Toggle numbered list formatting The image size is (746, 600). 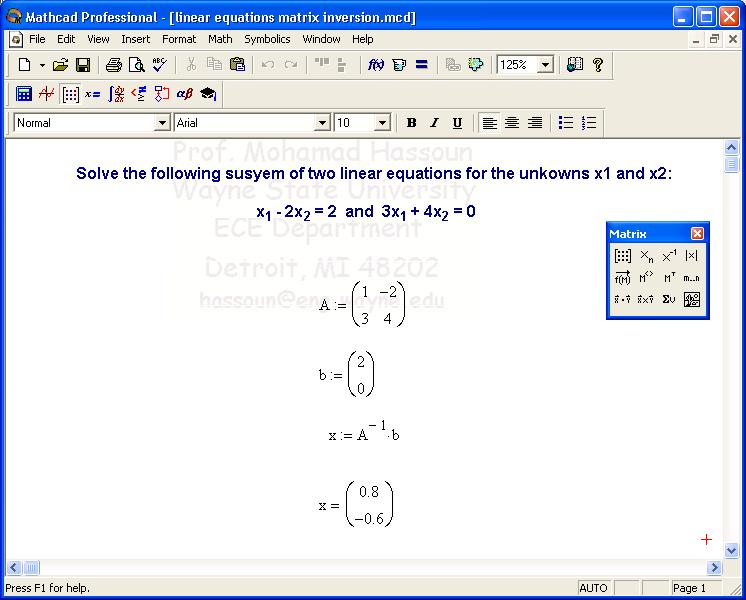[x=589, y=123]
